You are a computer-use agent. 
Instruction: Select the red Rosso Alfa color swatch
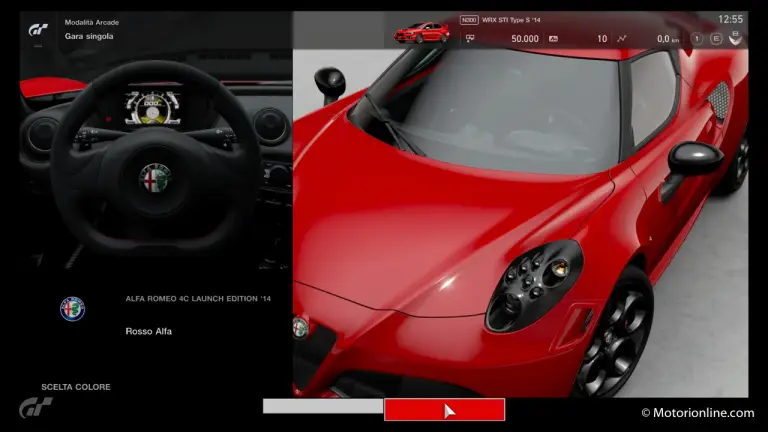444,409
